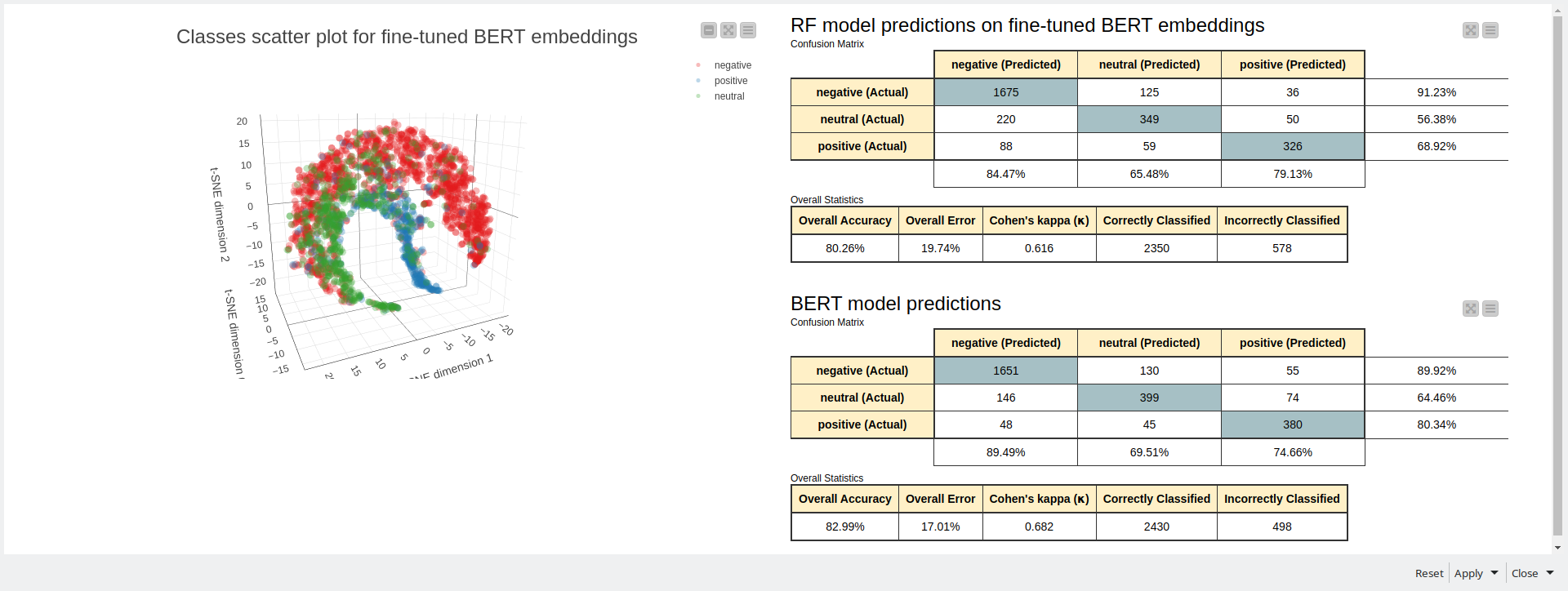The height and width of the screenshot is (591, 1568).
Task: Open the Apply dropdown arrow
Action: (x=1494, y=573)
